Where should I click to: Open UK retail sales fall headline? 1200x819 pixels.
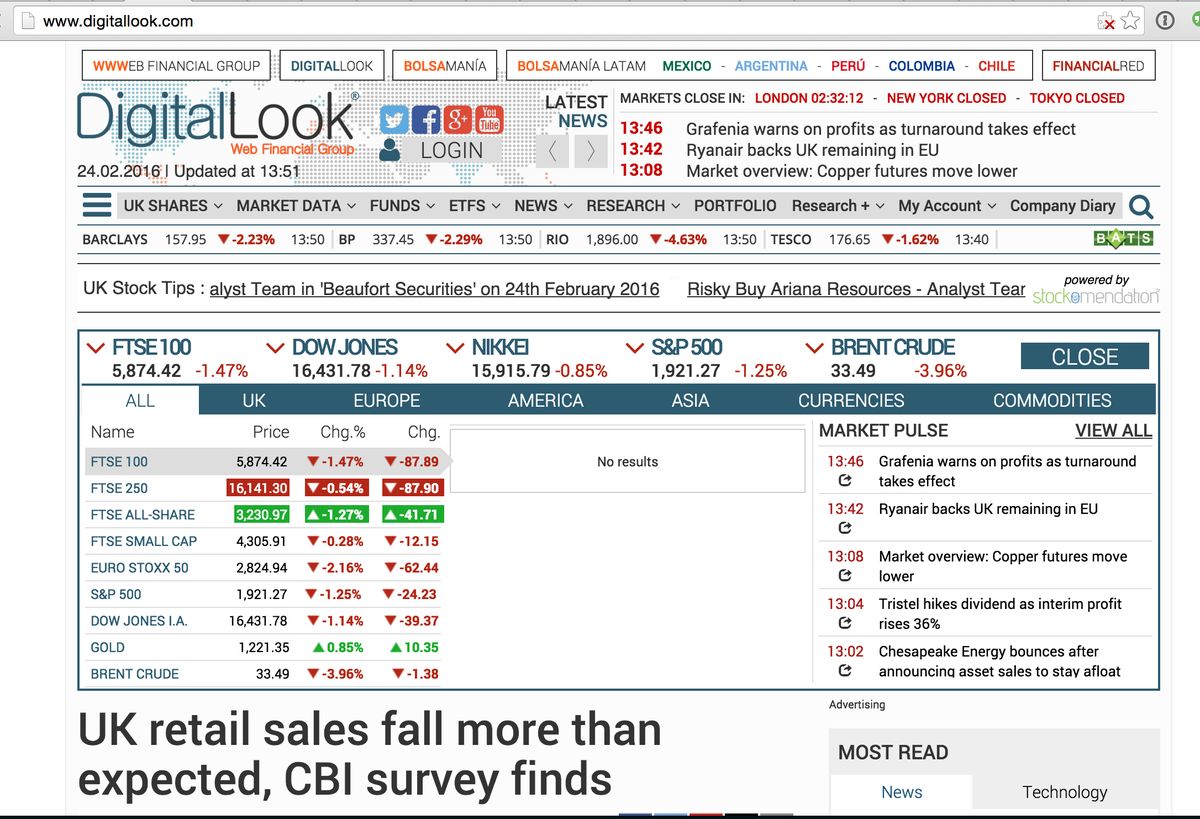tap(369, 753)
